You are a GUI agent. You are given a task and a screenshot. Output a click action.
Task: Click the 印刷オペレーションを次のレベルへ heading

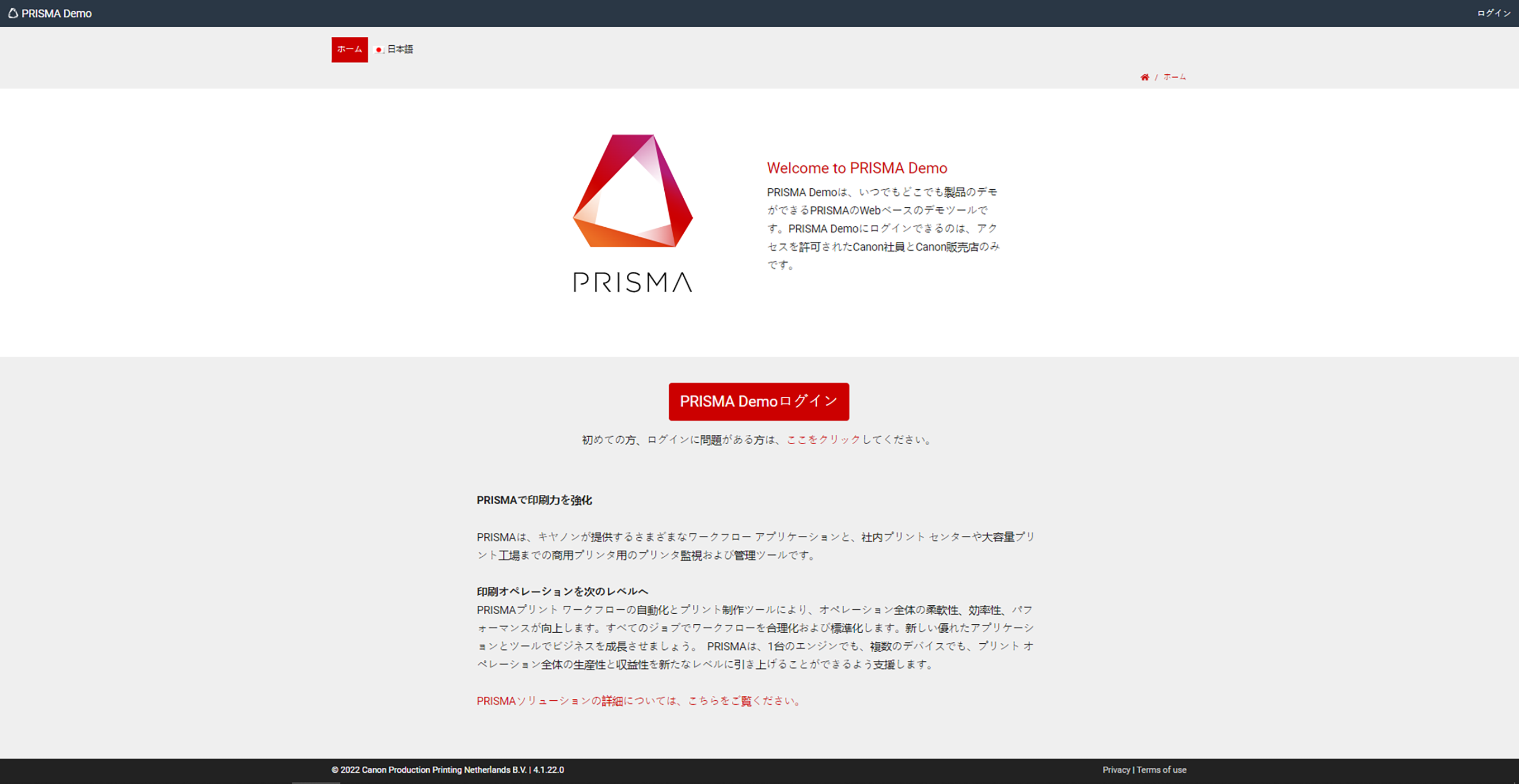tap(563, 591)
